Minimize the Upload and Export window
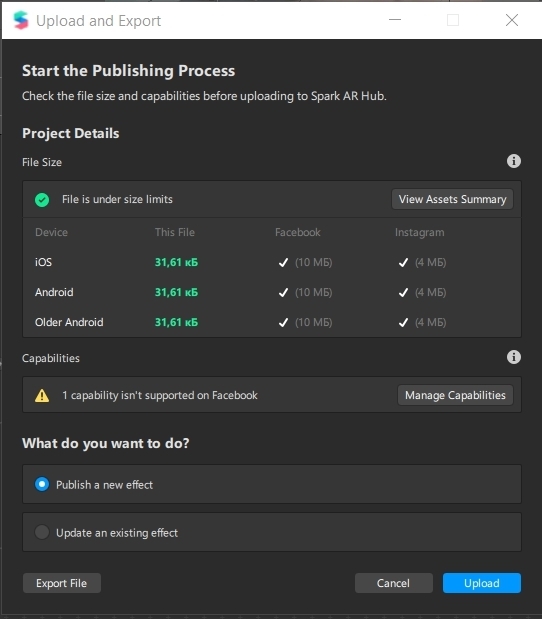This screenshot has height=619, width=542. [395, 20]
